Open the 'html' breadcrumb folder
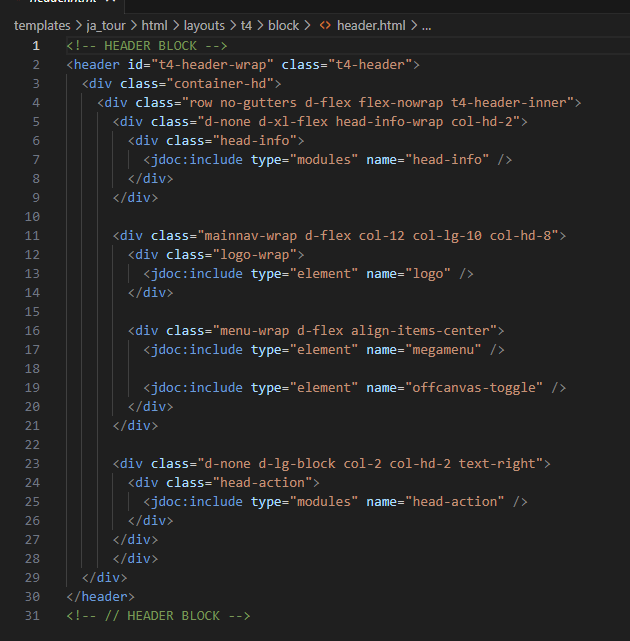 154,25
